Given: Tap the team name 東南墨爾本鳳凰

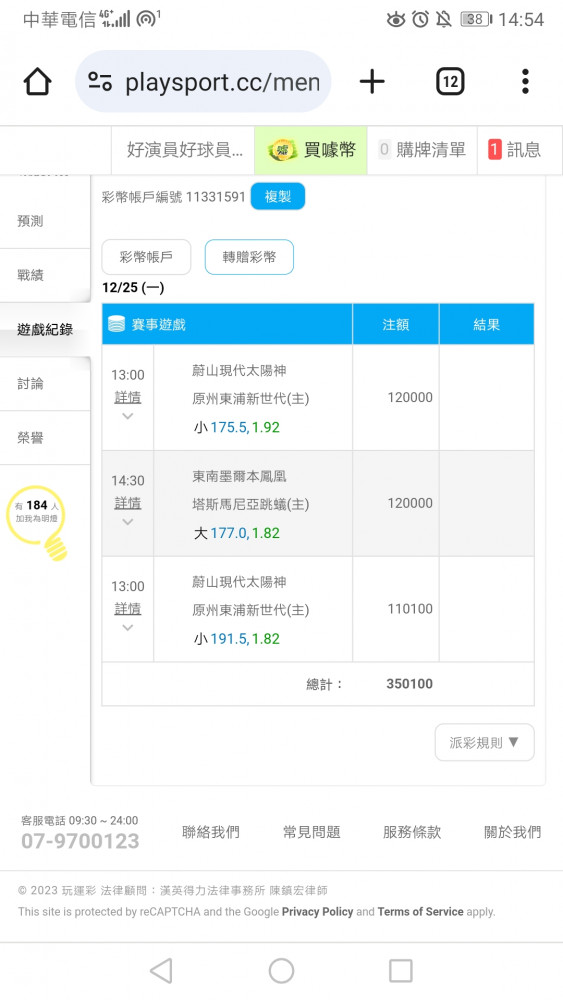Looking at the screenshot, I should (x=239, y=476).
